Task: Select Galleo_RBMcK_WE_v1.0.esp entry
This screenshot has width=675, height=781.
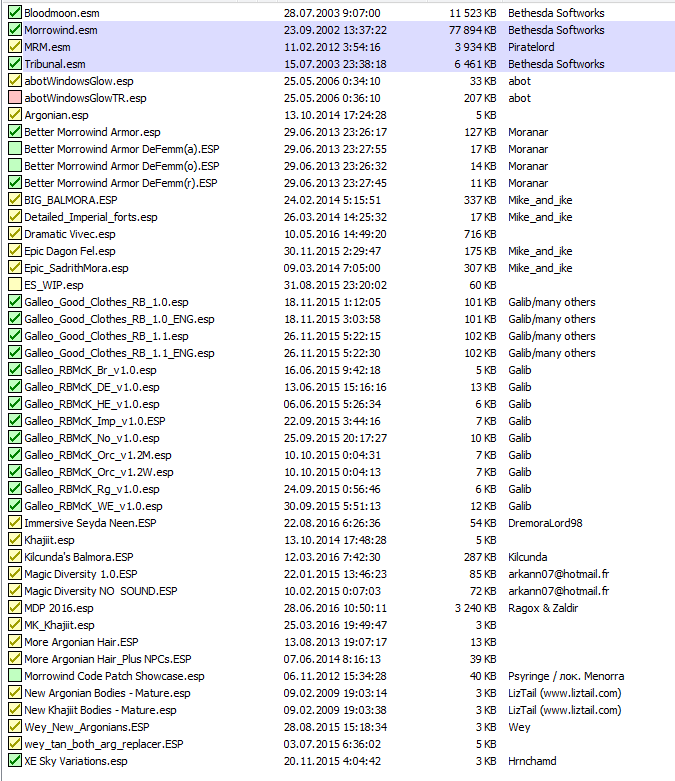Action: (x=93, y=506)
